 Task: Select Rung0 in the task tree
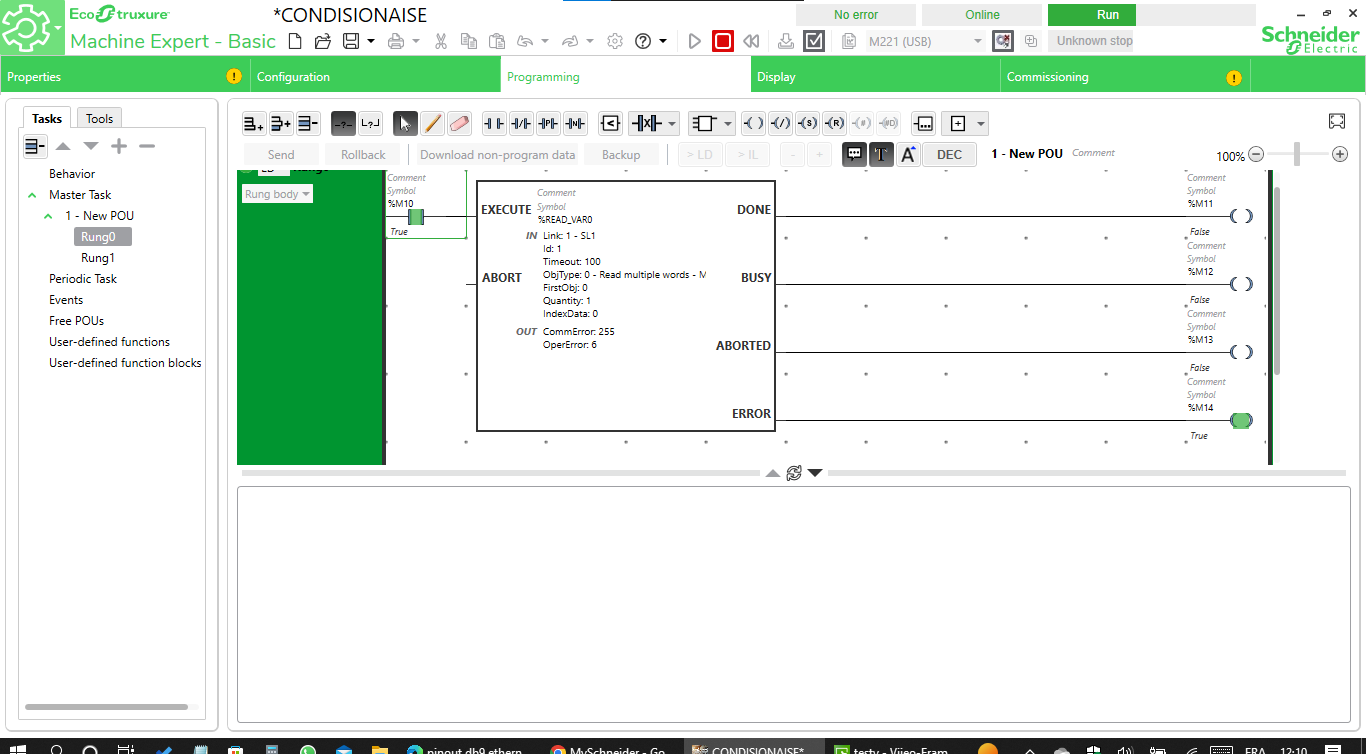[103, 237]
